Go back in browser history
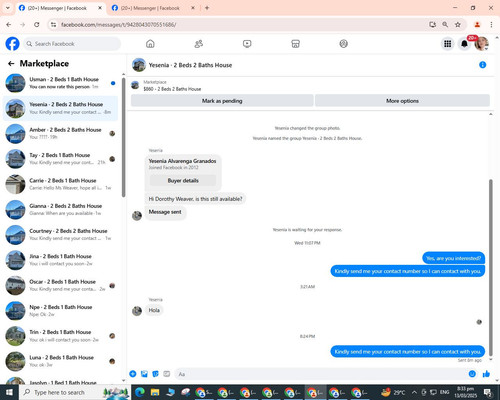Viewport: 500px width, 400px height. 9,25
